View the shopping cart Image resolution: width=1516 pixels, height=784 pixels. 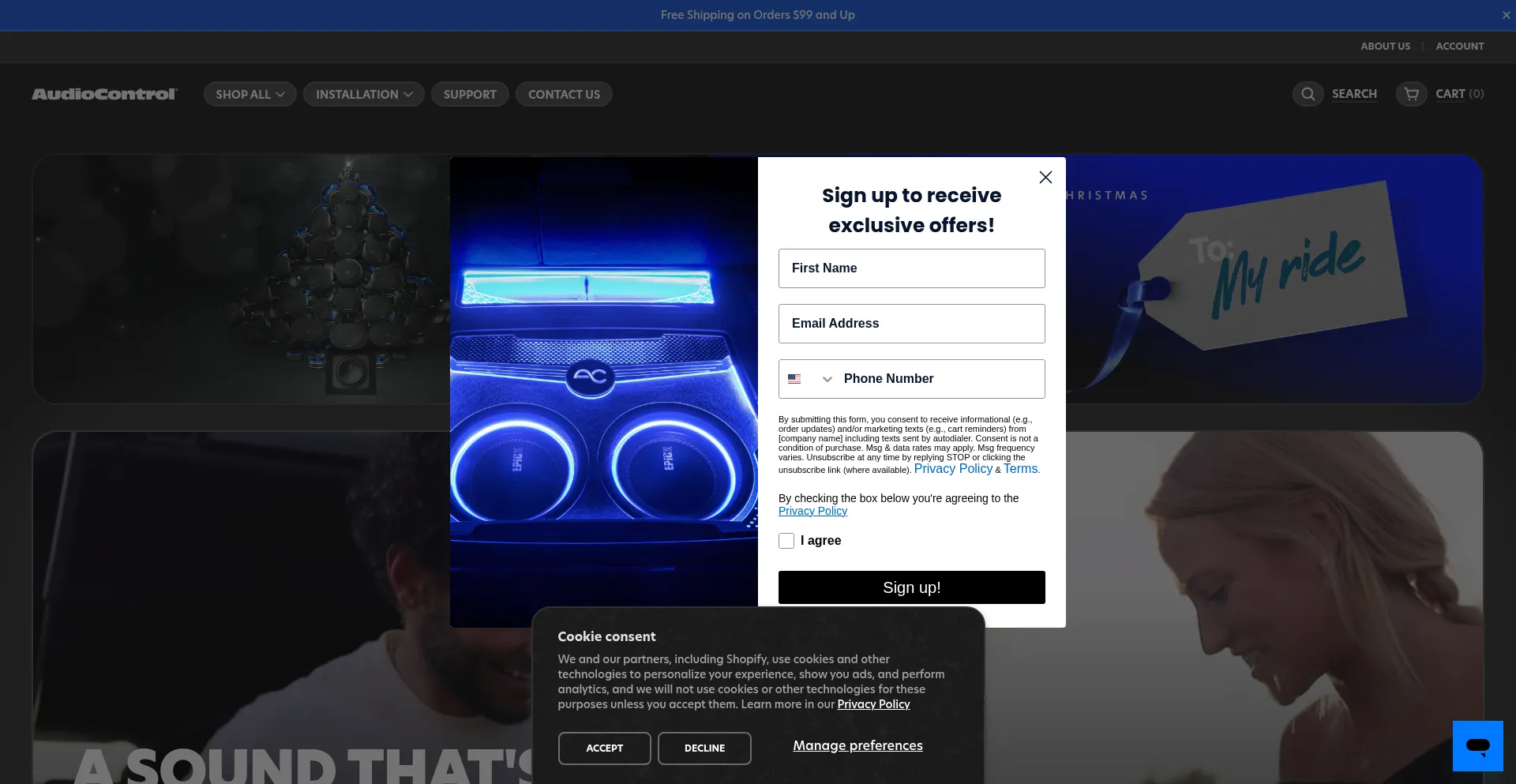[x=1441, y=94]
